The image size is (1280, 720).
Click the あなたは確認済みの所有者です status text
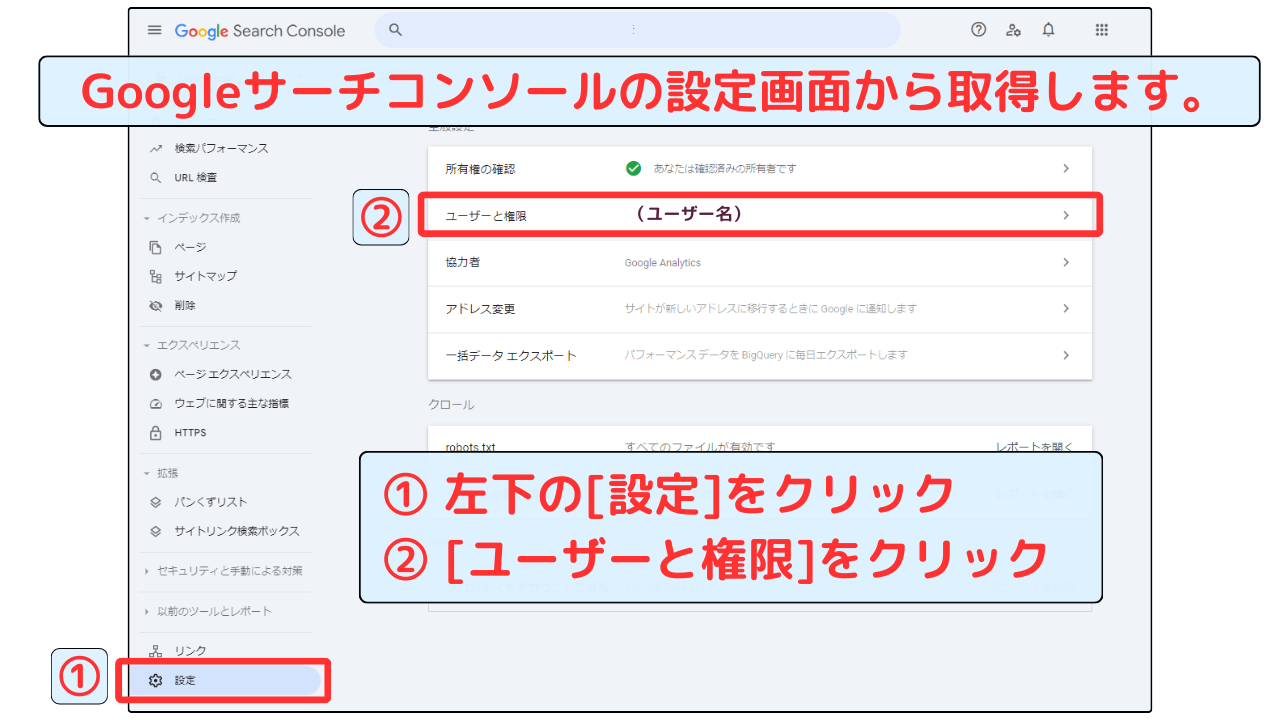coord(725,169)
